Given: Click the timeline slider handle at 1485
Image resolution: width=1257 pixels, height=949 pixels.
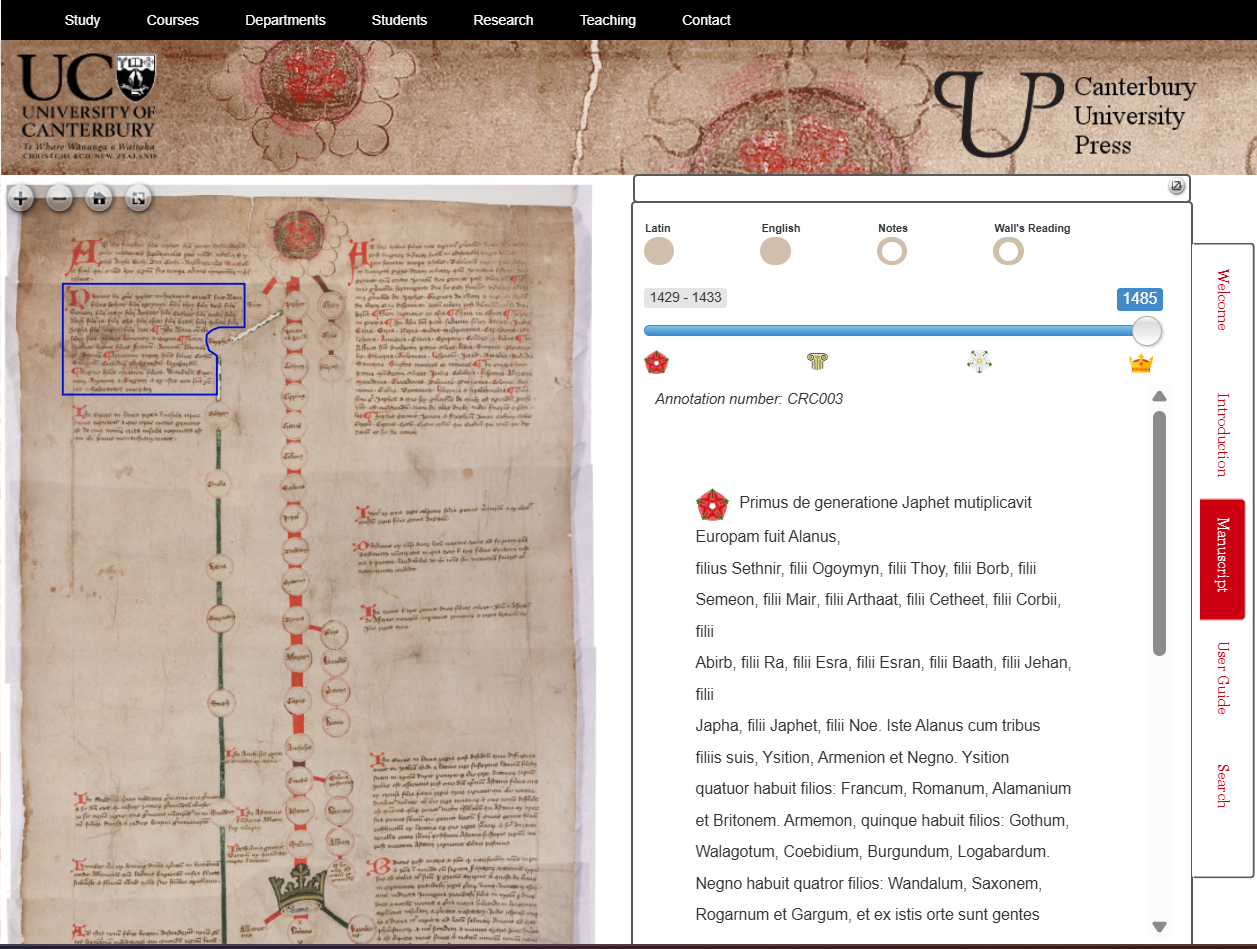Looking at the screenshot, I should (1146, 330).
